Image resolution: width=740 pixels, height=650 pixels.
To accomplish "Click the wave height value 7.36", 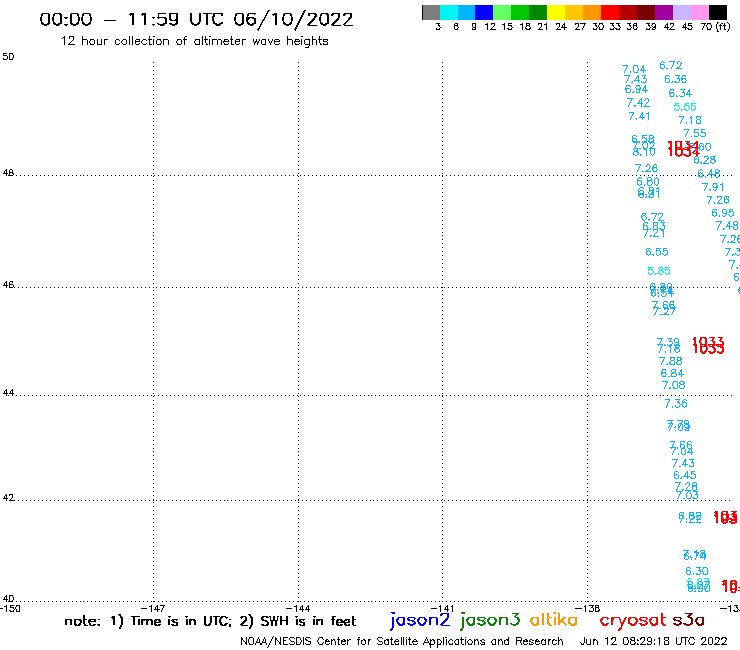I will (x=676, y=404).
